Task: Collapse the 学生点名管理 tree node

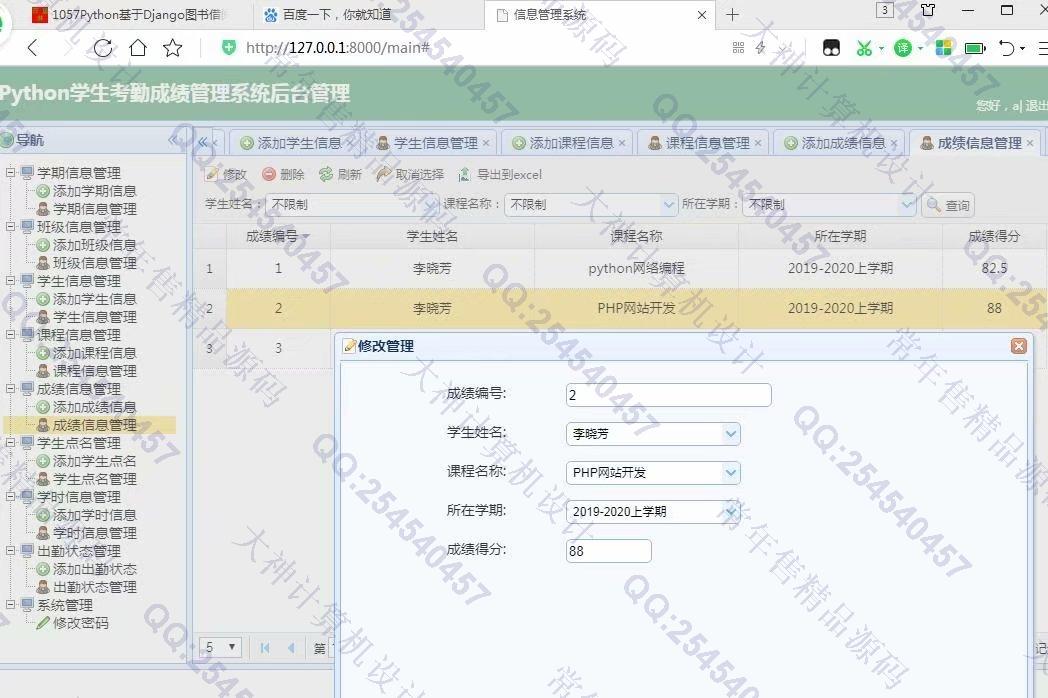Action: 11,443
